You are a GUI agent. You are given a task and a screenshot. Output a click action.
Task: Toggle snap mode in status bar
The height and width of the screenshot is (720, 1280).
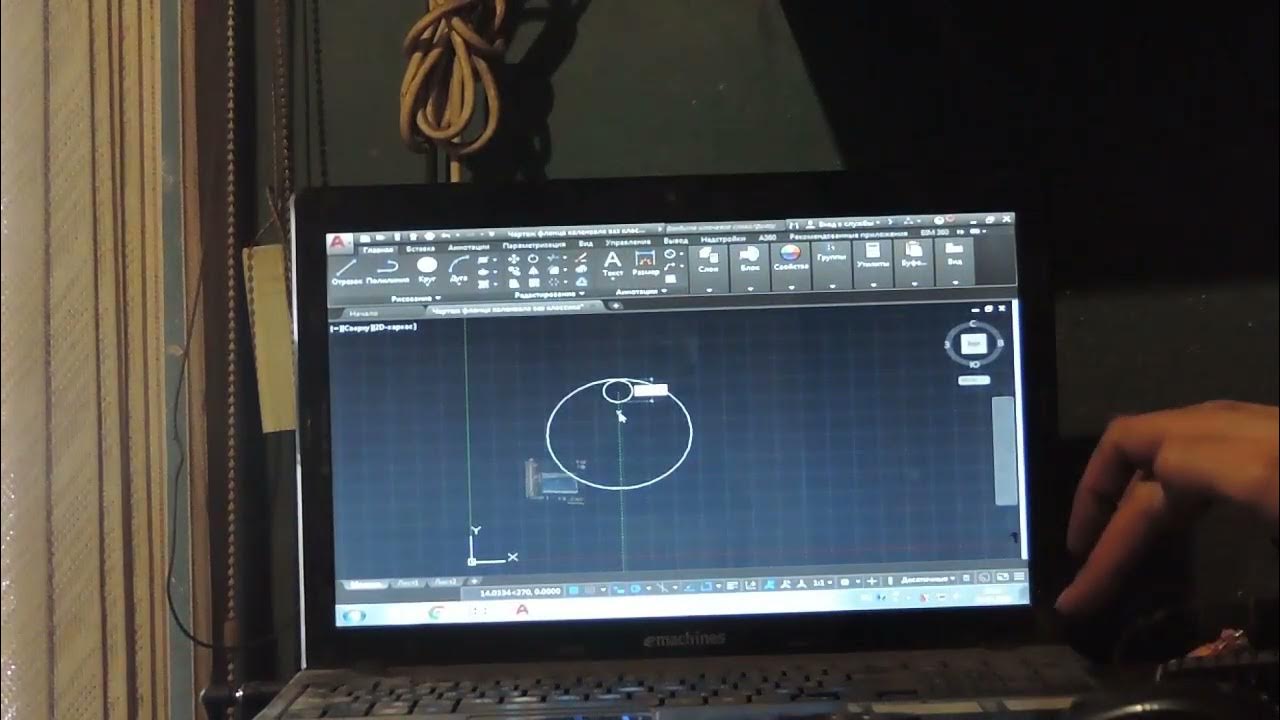[590, 589]
